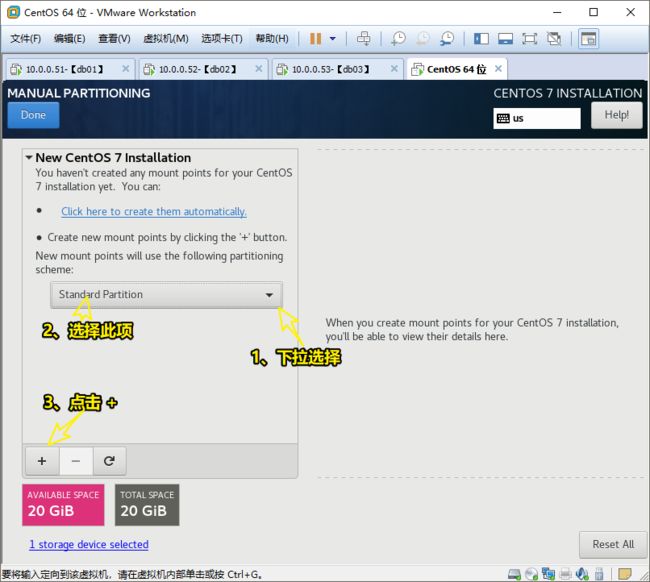Click the printer status bar icon
650x582 pixels.
tap(565, 574)
